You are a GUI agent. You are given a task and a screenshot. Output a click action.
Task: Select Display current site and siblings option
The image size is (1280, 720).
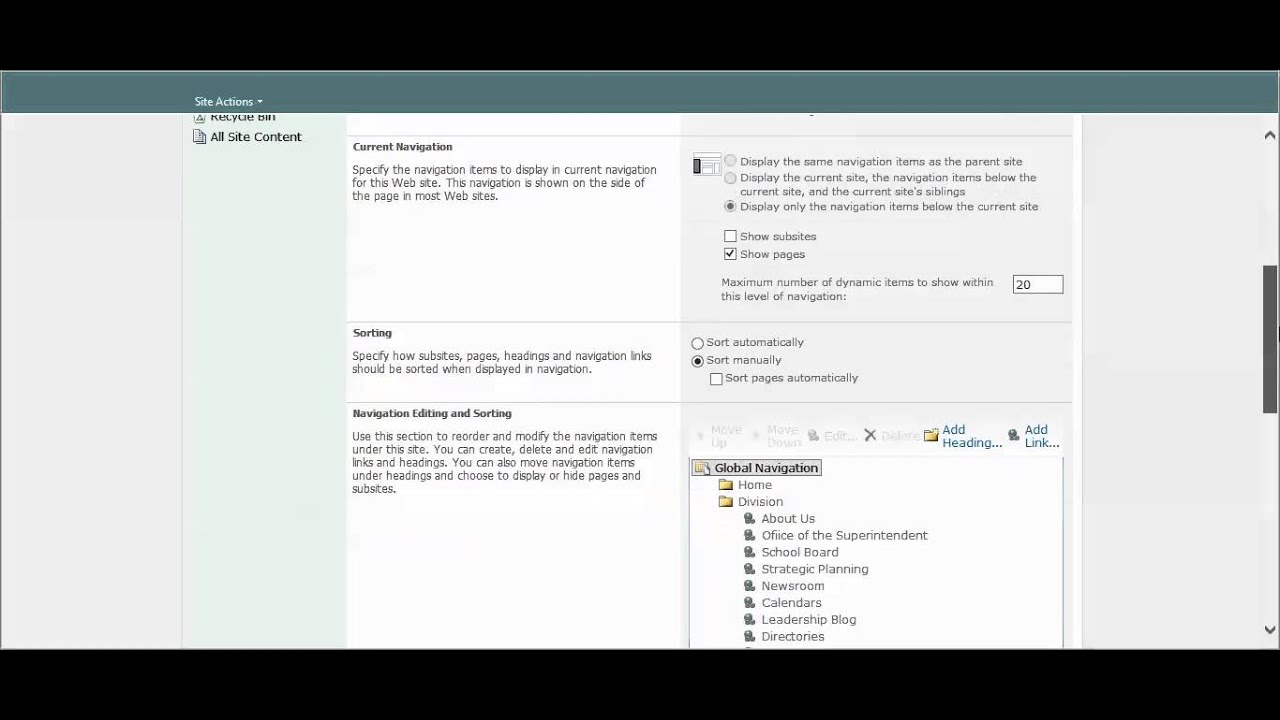(730, 178)
